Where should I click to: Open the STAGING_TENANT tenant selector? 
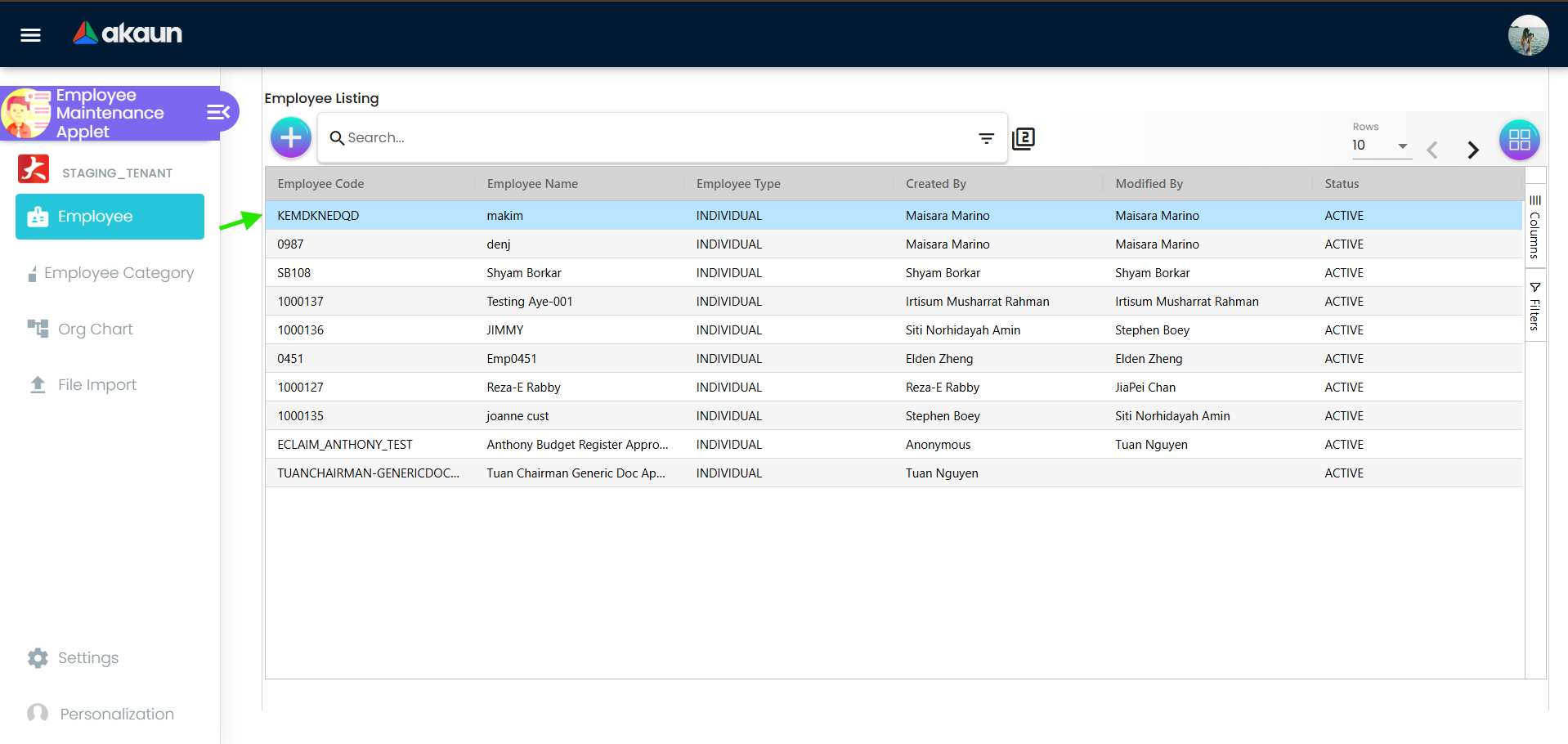click(x=108, y=171)
